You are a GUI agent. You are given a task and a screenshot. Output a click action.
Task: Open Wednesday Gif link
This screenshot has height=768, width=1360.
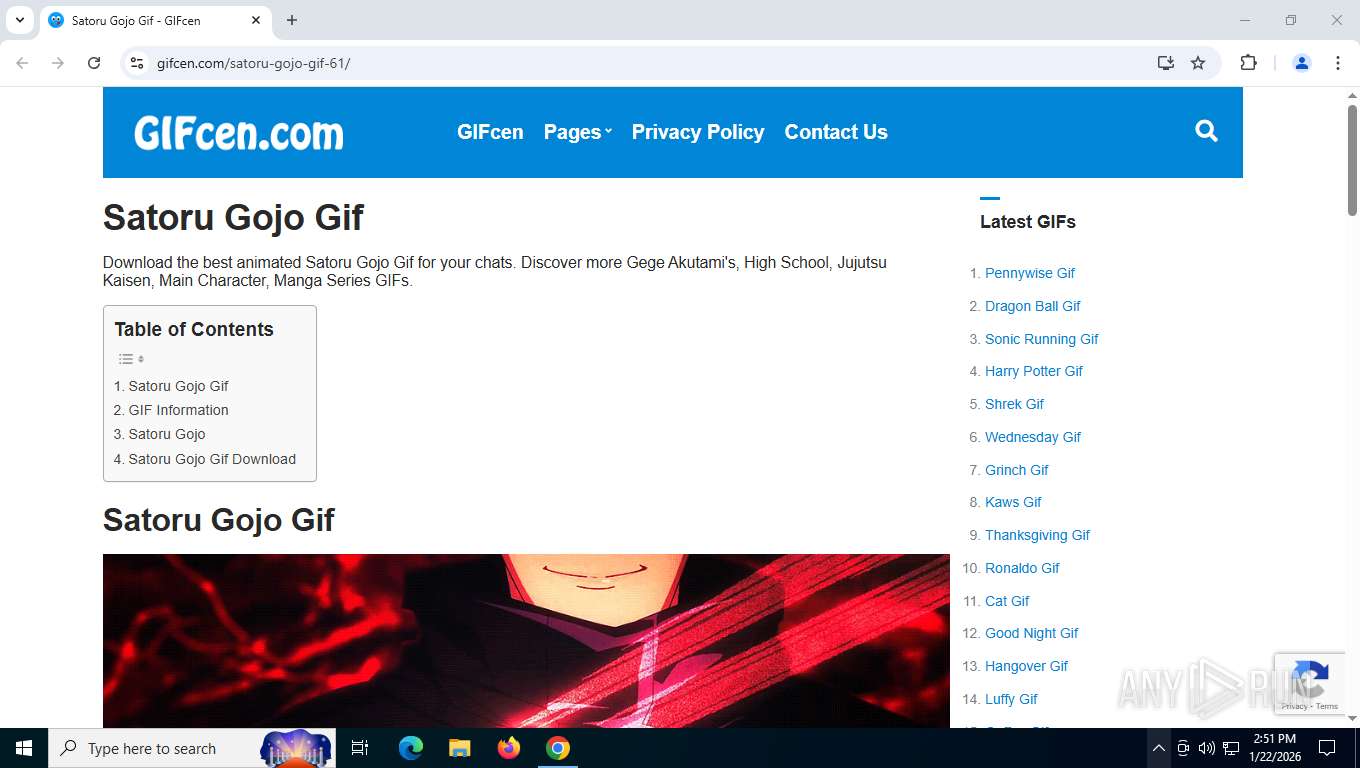tap(1033, 437)
